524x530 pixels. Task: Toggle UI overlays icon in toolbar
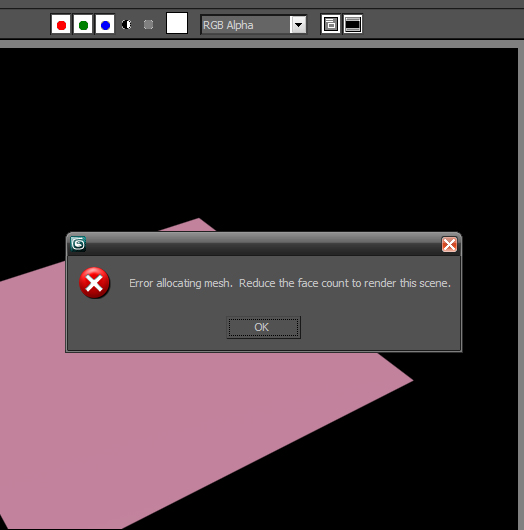(x=331, y=24)
